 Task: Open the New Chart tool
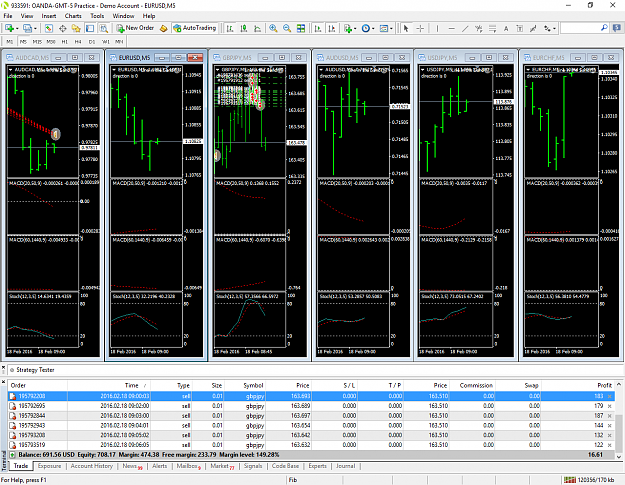9,28
